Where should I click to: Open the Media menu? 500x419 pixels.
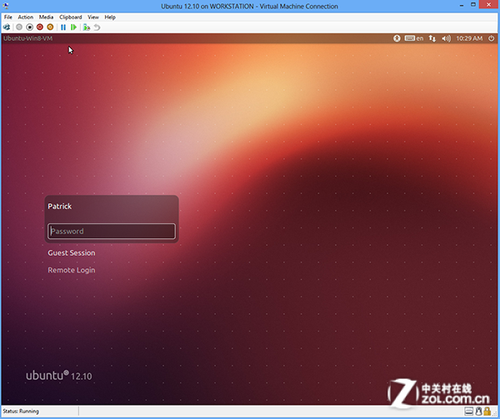(46, 17)
